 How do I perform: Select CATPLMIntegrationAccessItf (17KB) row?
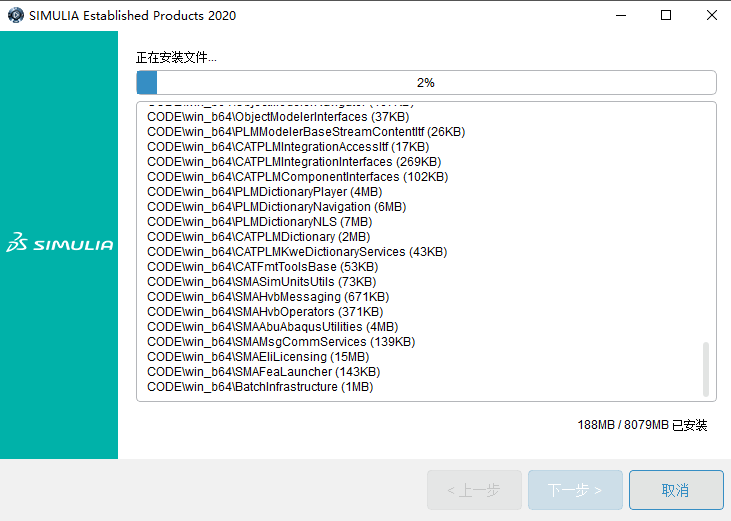tap(288, 147)
